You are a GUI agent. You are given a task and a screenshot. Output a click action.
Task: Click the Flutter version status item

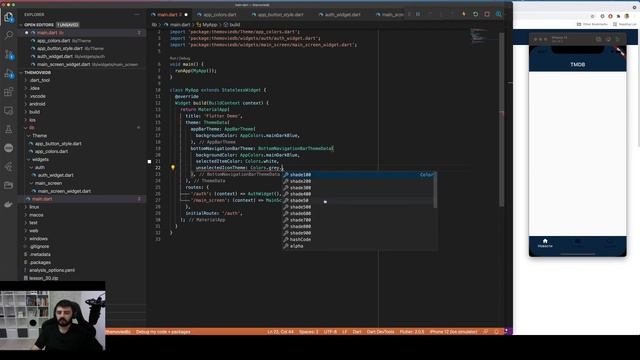[x=412, y=332]
